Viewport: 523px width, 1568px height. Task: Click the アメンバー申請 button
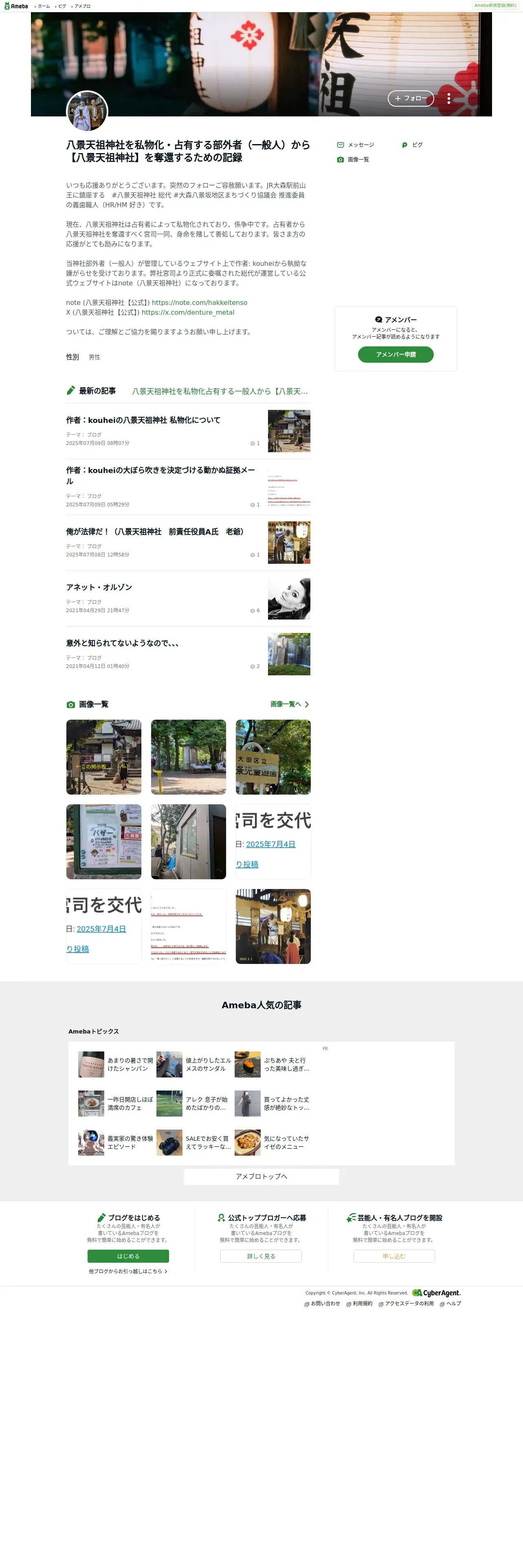click(x=396, y=354)
